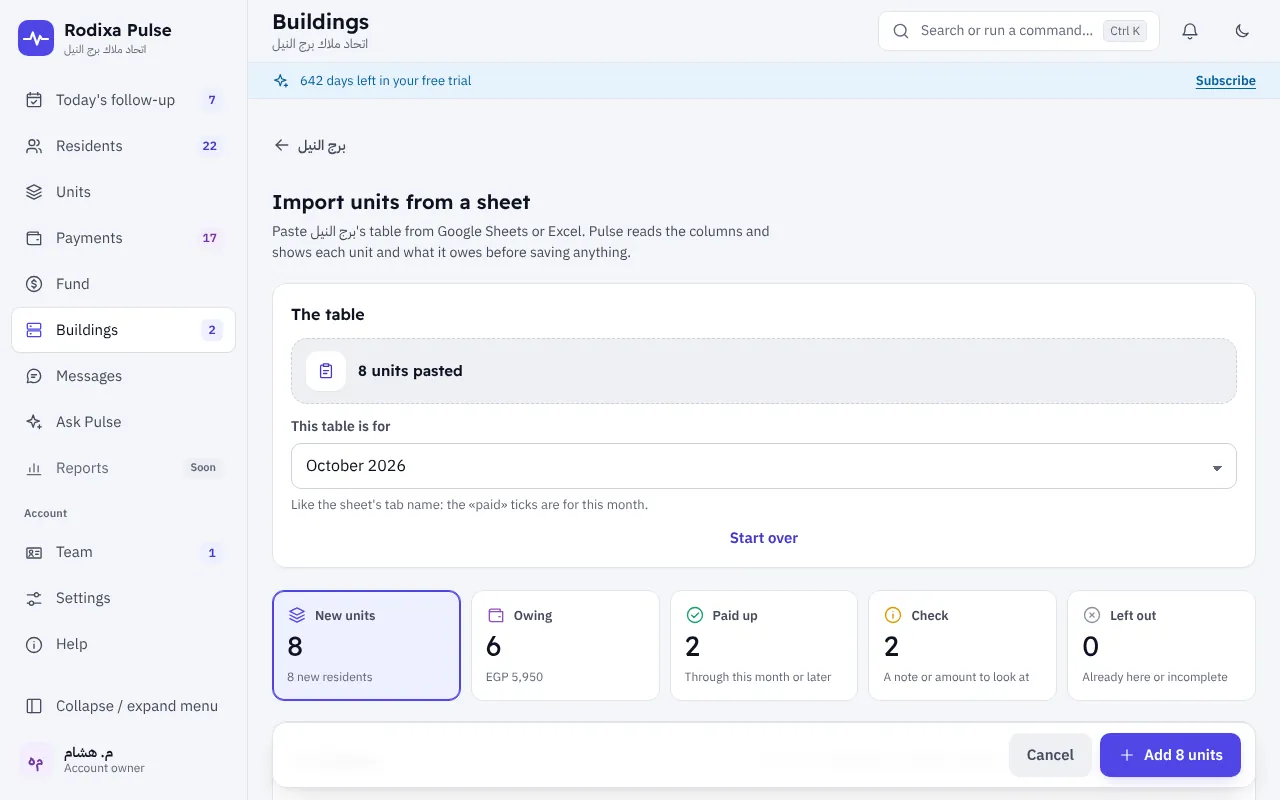Click the 8 units pasted box

[x=764, y=371]
